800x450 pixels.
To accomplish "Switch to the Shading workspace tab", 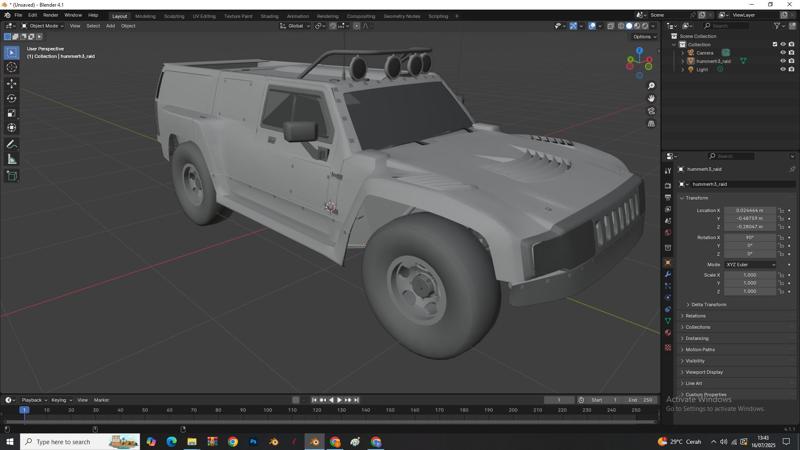I will (x=269, y=16).
